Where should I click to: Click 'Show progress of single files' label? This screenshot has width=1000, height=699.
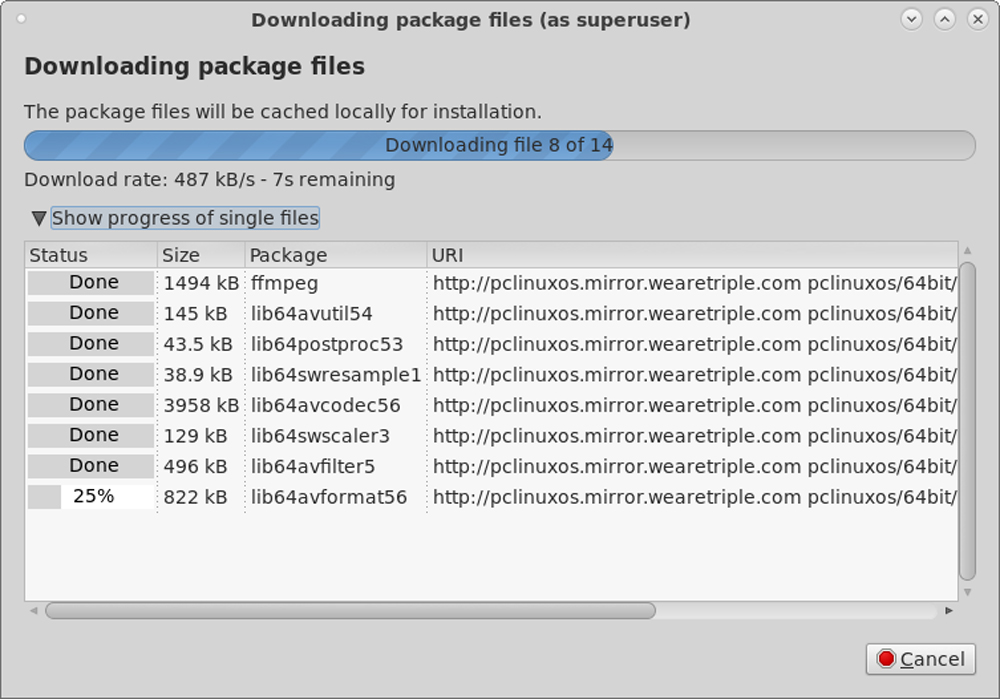click(x=185, y=218)
